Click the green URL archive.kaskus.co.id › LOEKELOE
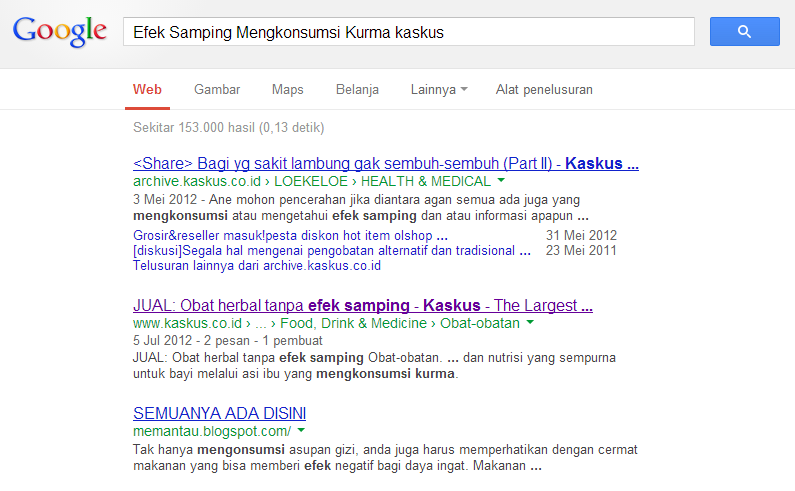 coord(312,181)
